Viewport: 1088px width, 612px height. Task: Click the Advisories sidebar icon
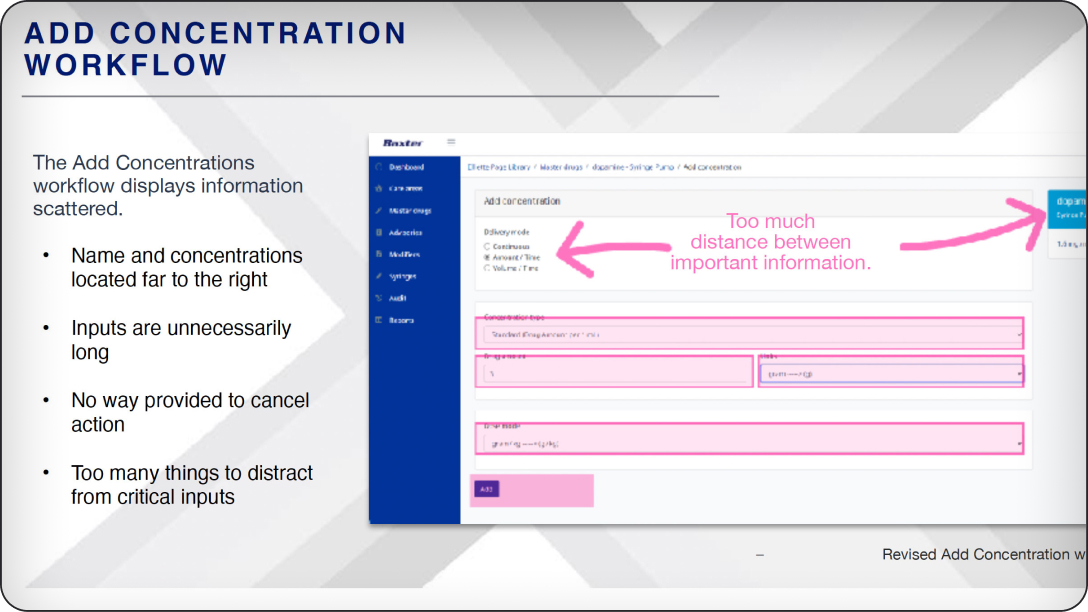tap(378, 233)
